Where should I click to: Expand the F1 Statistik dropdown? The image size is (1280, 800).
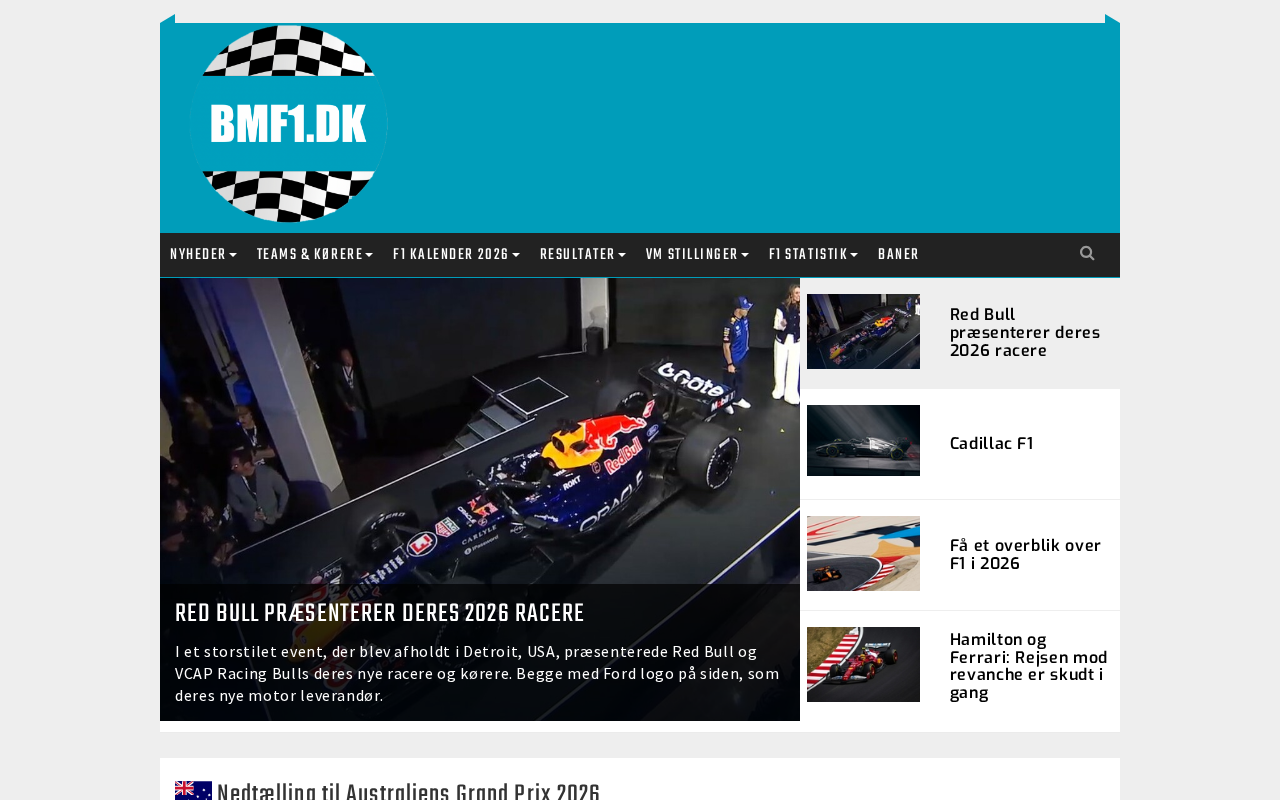[814, 255]
